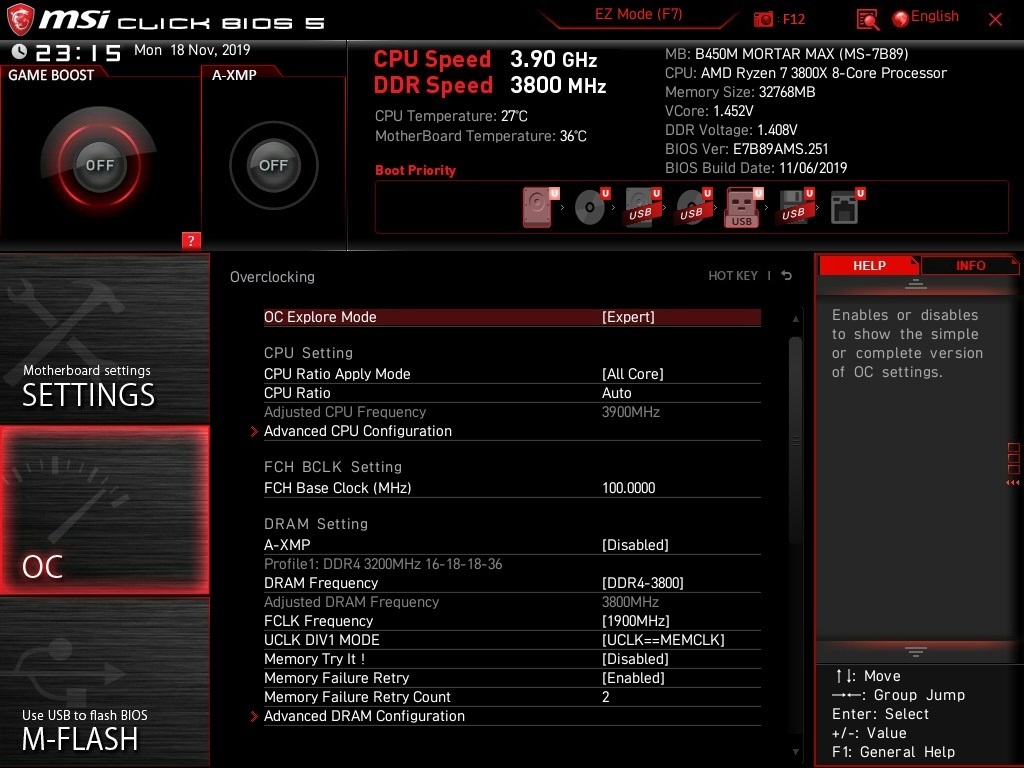Click settings list scrollbar up arrow

pos(795,319)
